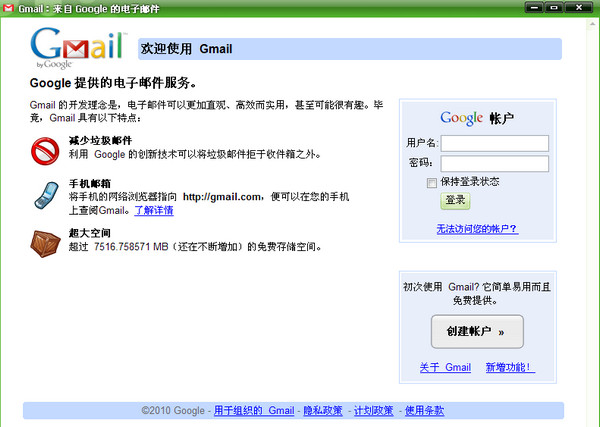This screenshot has width=600, height=427.
Task: Focus the 用户名 input field
Action: [494, 143]
